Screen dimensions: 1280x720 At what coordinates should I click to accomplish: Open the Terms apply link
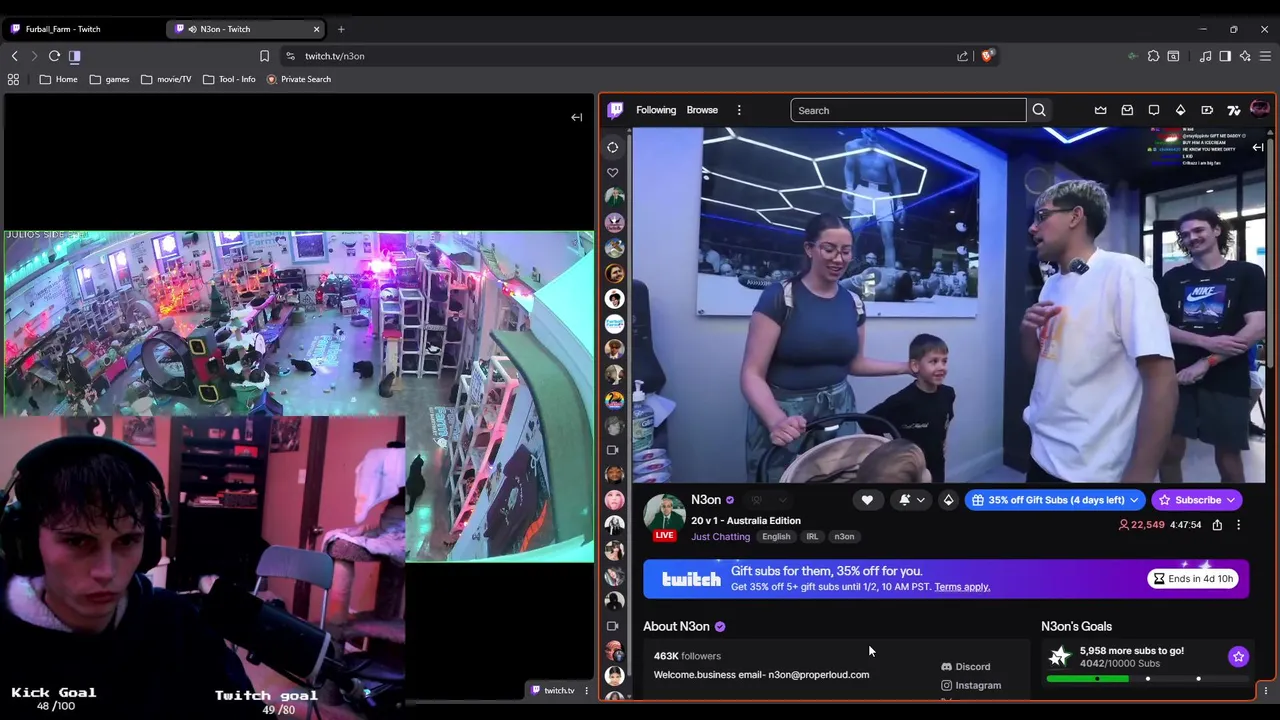[x=962, y=587]
